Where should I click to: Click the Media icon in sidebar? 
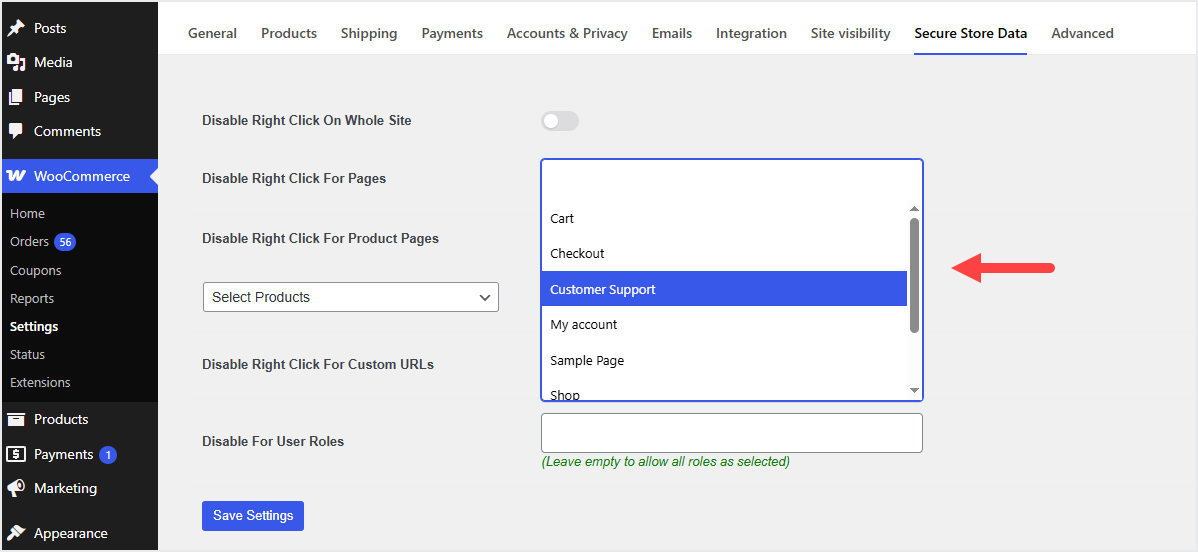pos(16,62)
